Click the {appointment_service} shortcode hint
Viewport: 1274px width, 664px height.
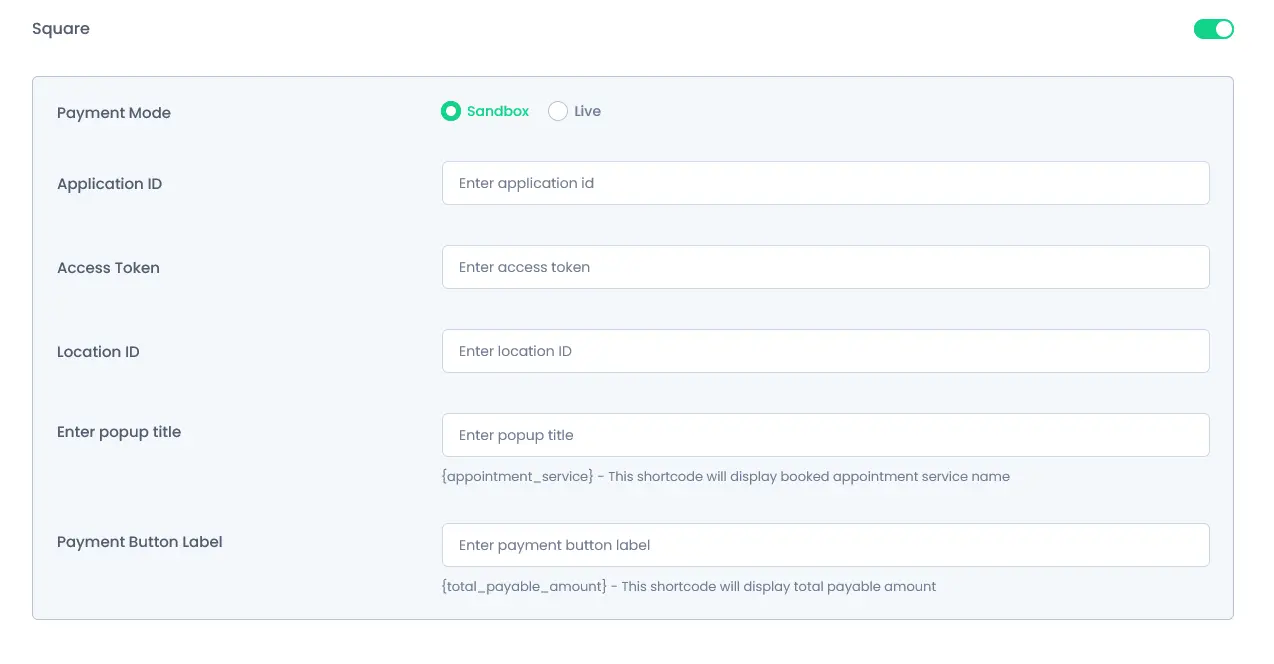point(726,477)
